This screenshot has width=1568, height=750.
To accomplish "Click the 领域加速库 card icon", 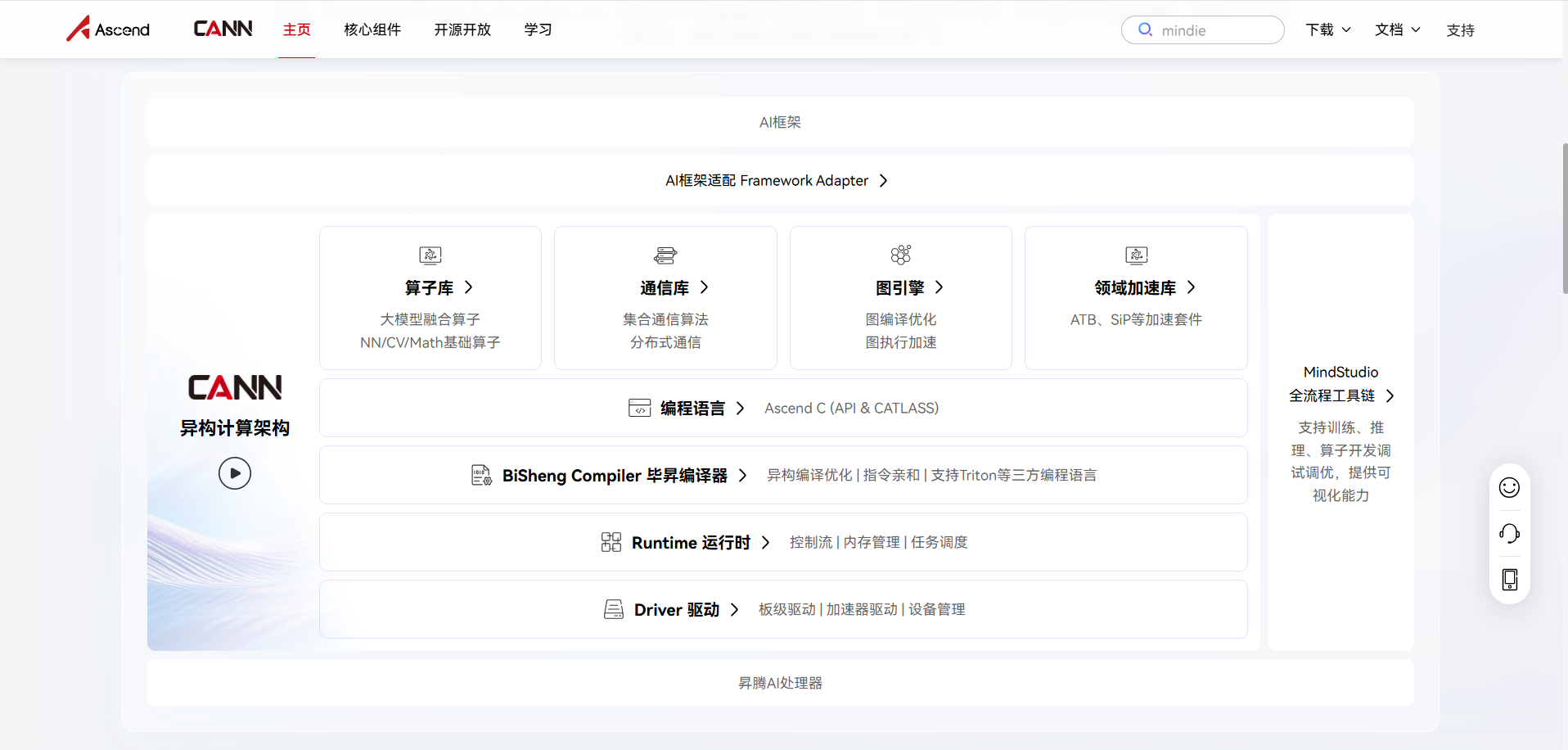I will tap(1137, 255).
